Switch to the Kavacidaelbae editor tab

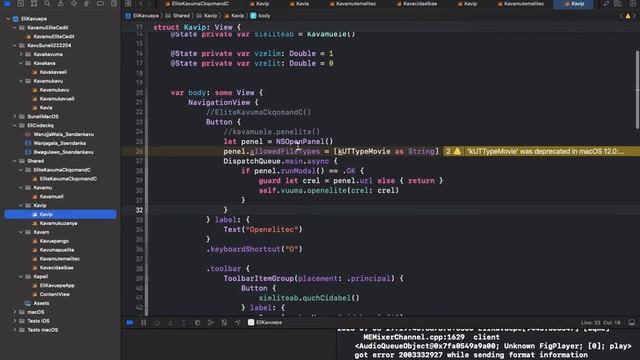point(417,4)
